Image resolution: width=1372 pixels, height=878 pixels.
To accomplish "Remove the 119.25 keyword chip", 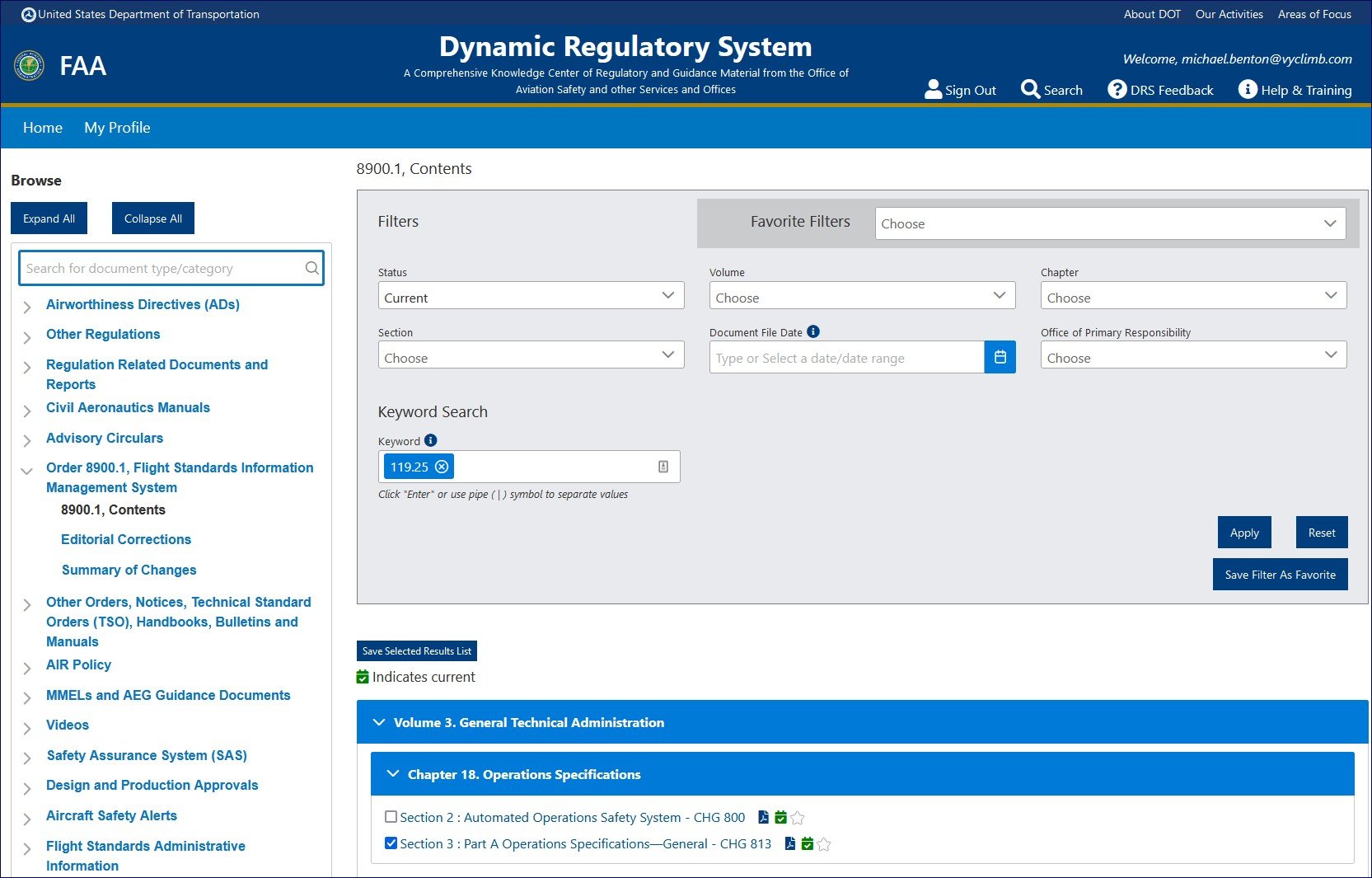I will [x=442, y=467].
